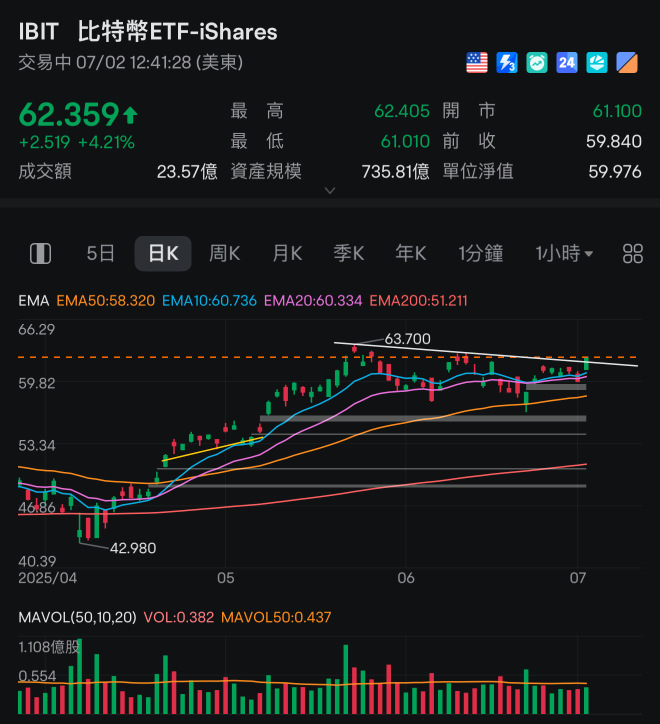Tap the 2025/04 date axis label
The width and height of the screenshot is (660, 724).
pos(48,578)
